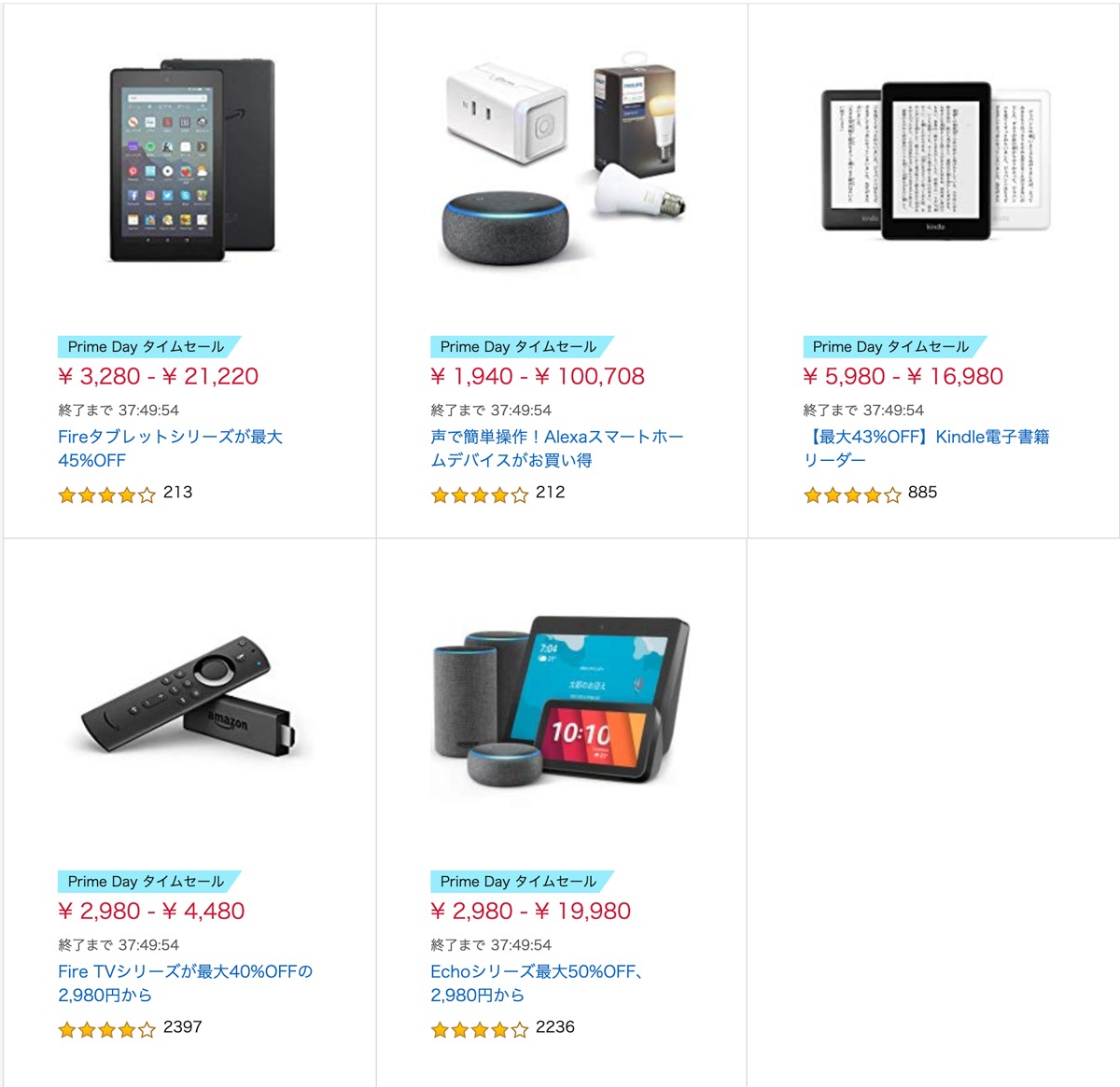Click the Fireタブレットシリーズが最大45%OFF link
This screenshot has height=1087, width=1120.
tap(170, 448)
